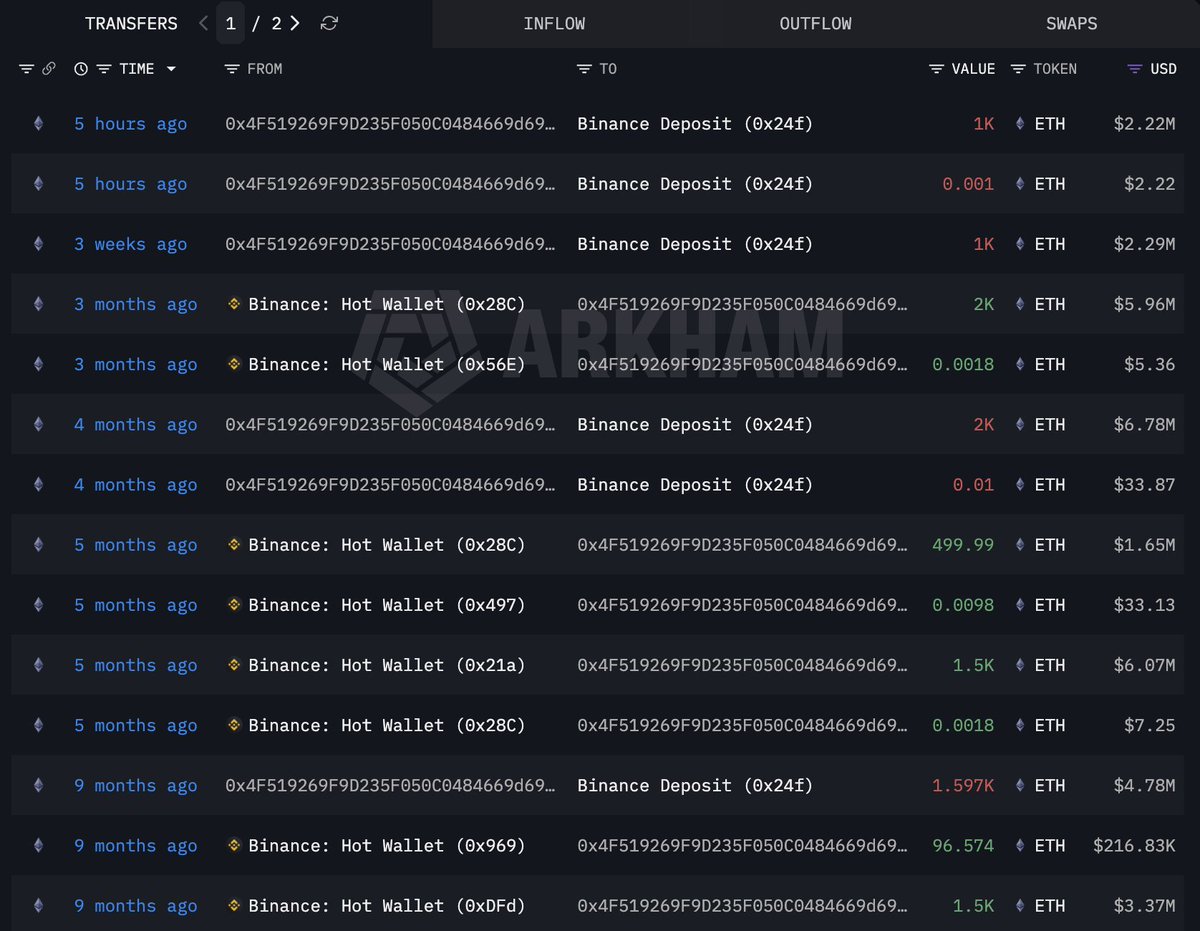The height and width of the screenshot is (931, 1200).
Task: Toggle the VALUE column filter
Action: click(x=936, y=69)
